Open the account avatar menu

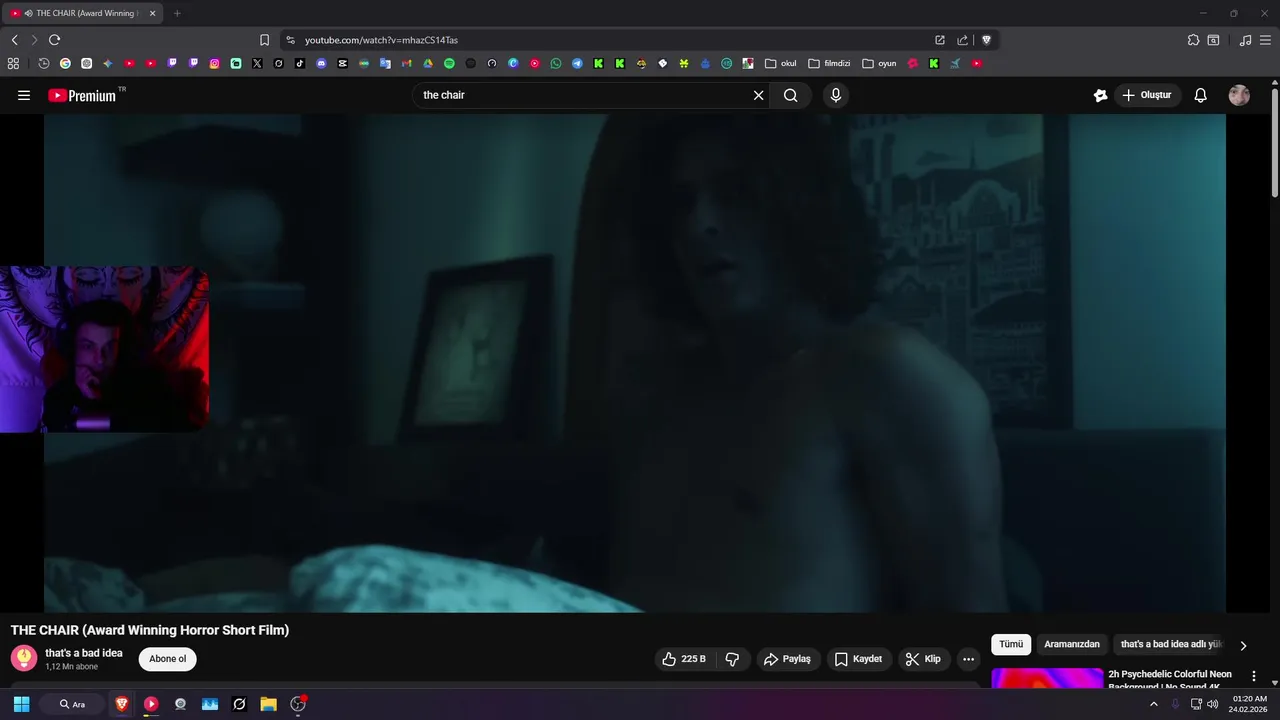coord(1239,95)
